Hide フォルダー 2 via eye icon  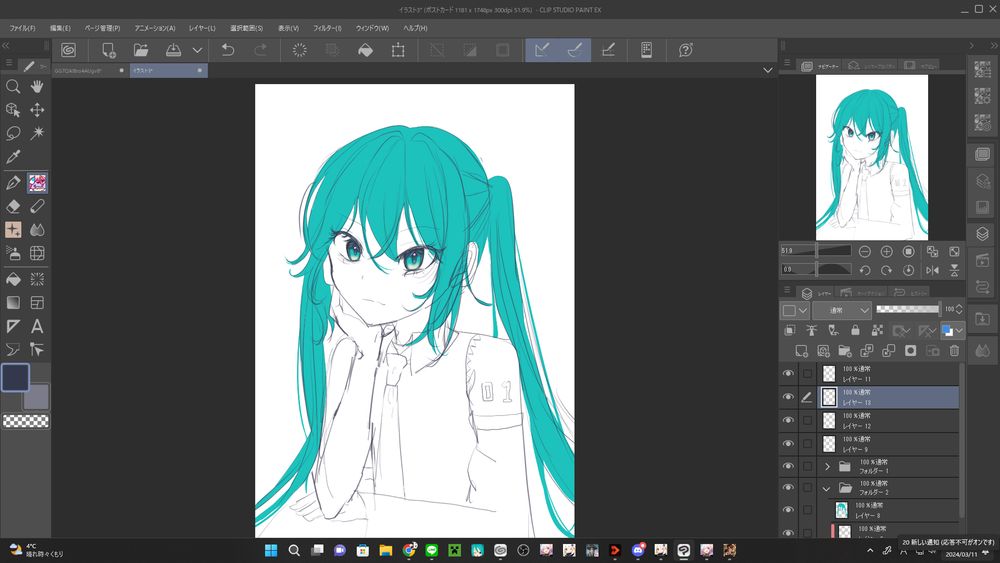[788, 488]
